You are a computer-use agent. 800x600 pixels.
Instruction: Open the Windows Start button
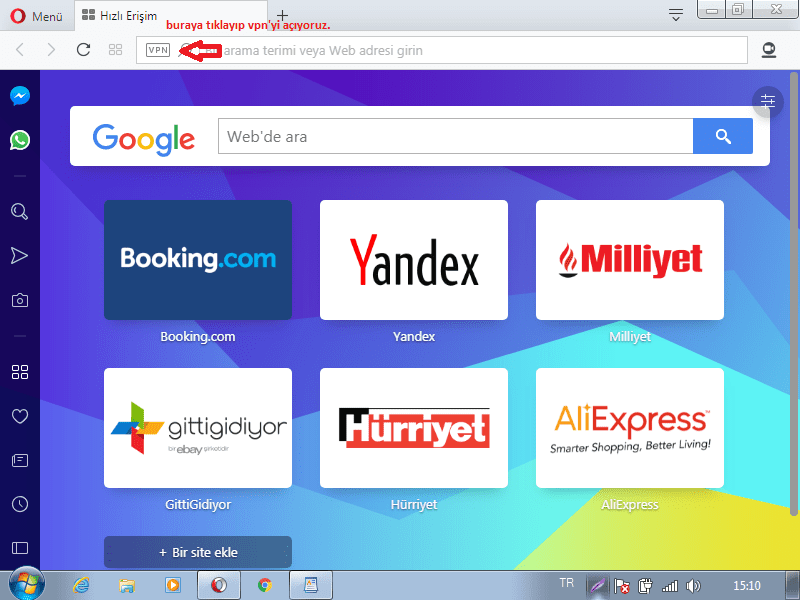pos(27,584)
